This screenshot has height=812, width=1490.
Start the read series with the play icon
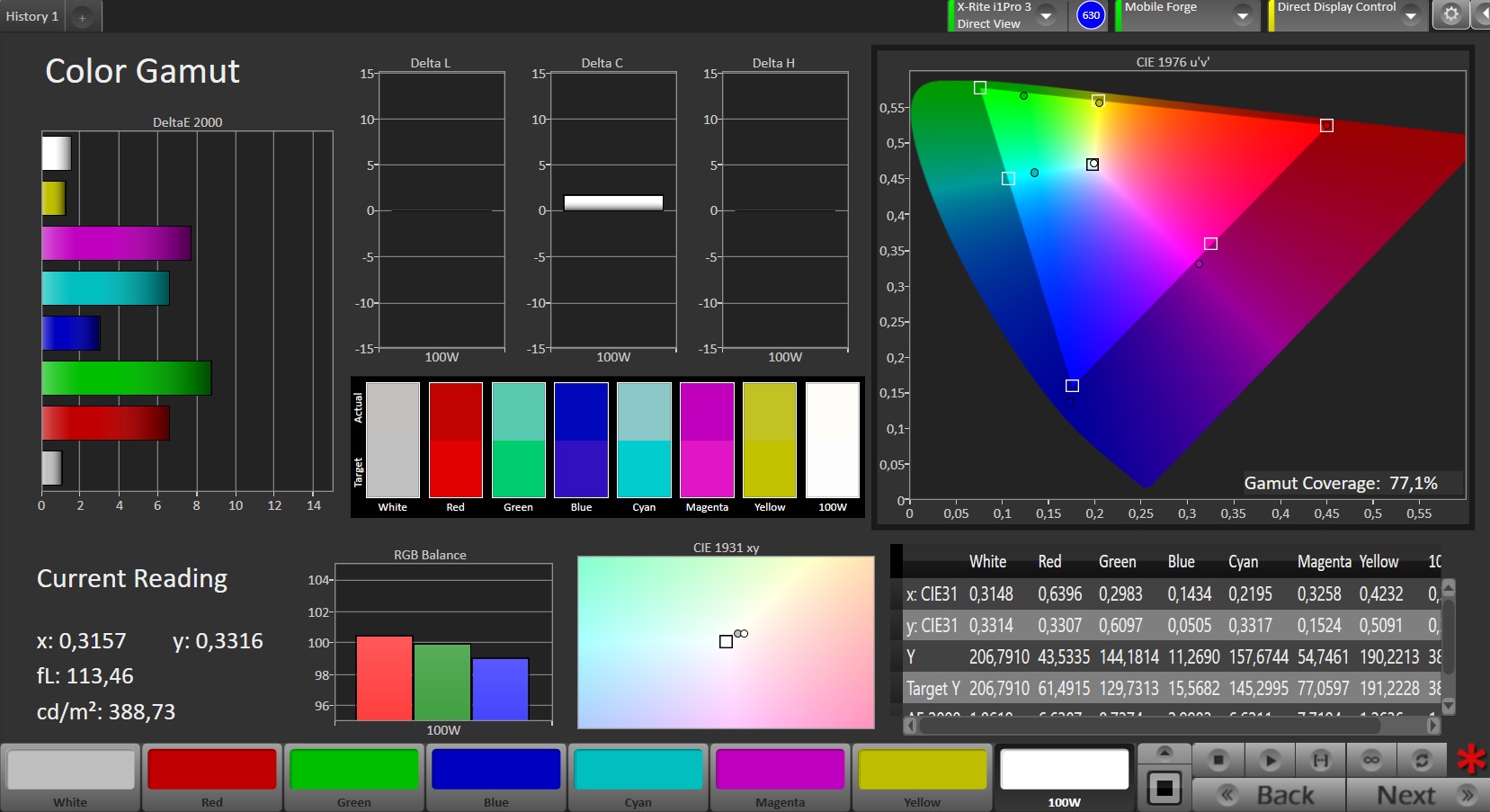1270,760
